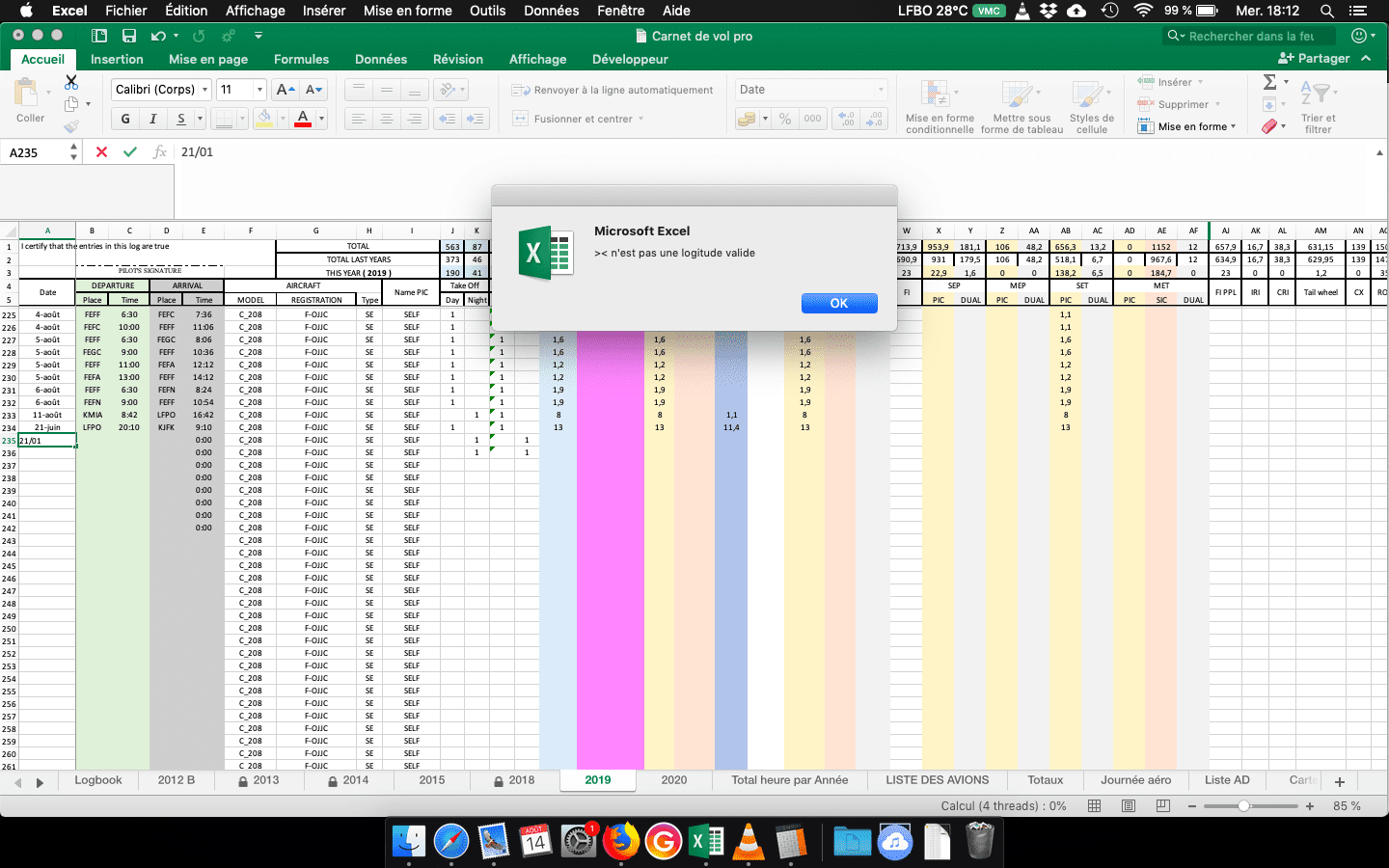Switch to the 2020 sheet tab
The width and height of the screenshot is (1389, 868).
[x=673, y=780]
